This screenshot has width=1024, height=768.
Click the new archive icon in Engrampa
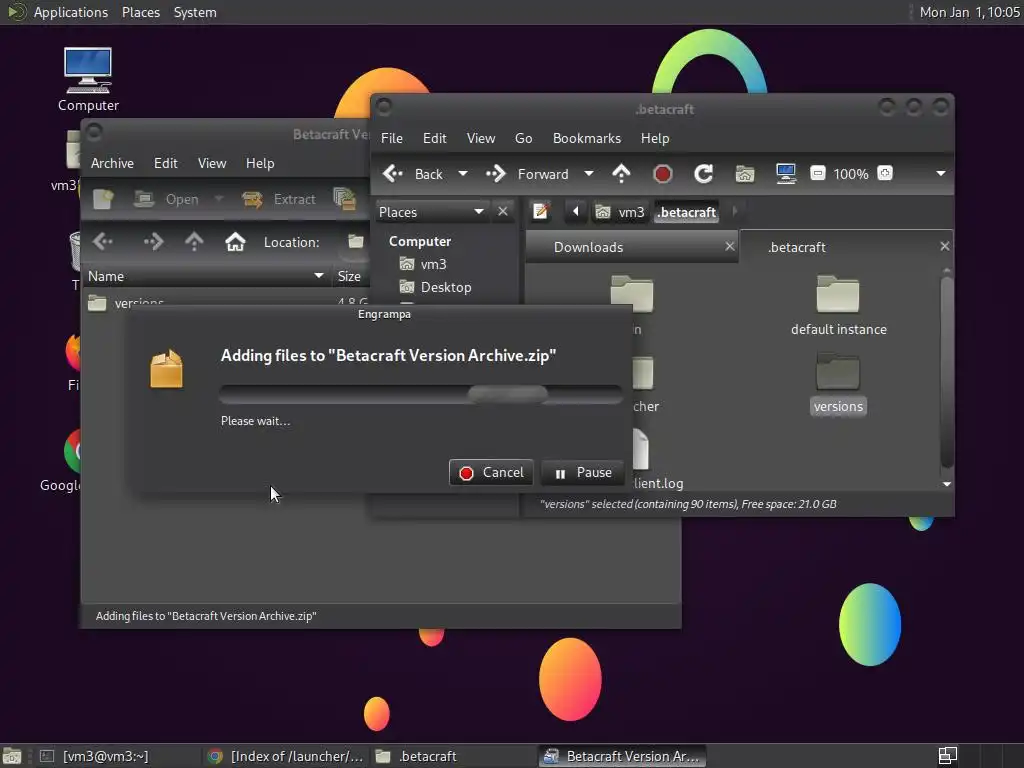click(103, 199)
